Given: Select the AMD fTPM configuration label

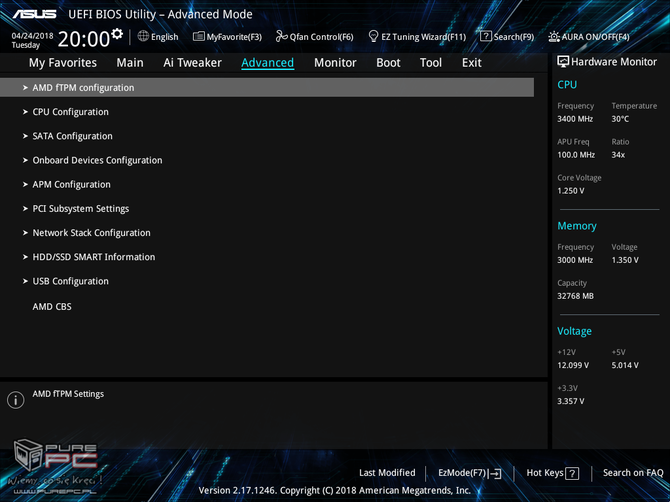Looking at the screenshot, I should (x=83, y=88).
